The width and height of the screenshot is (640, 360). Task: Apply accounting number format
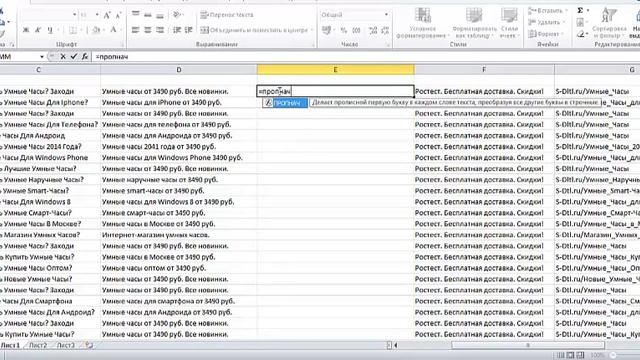click(326, 30)
